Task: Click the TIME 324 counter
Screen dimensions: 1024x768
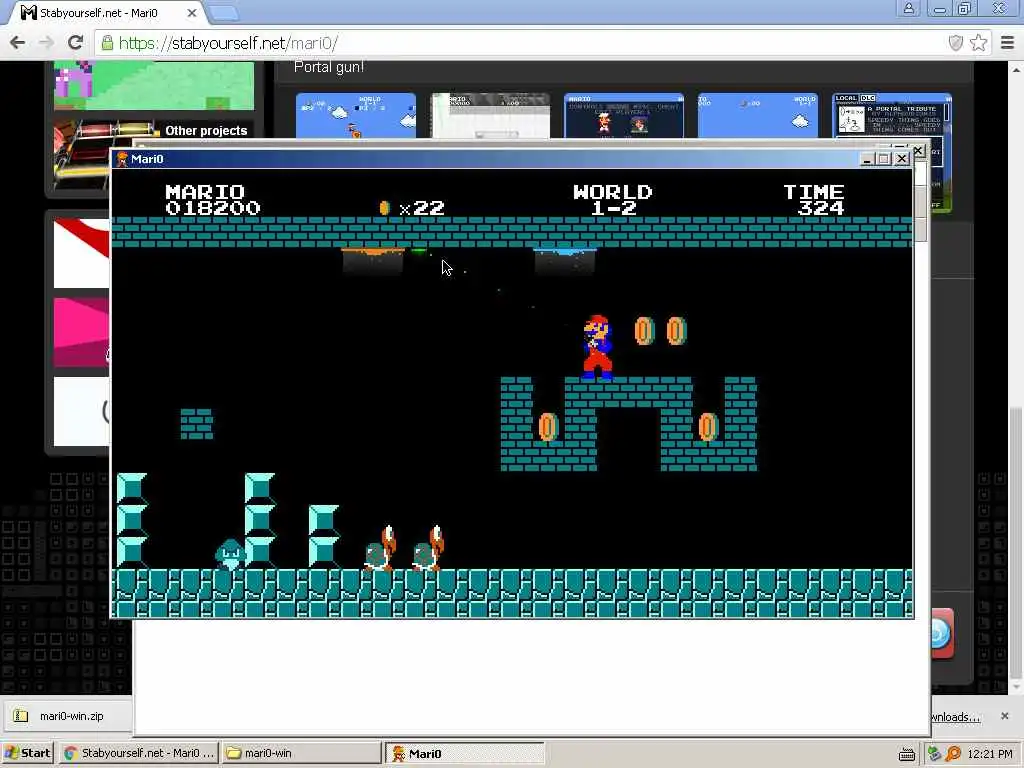Action: (x=814, y=200)
